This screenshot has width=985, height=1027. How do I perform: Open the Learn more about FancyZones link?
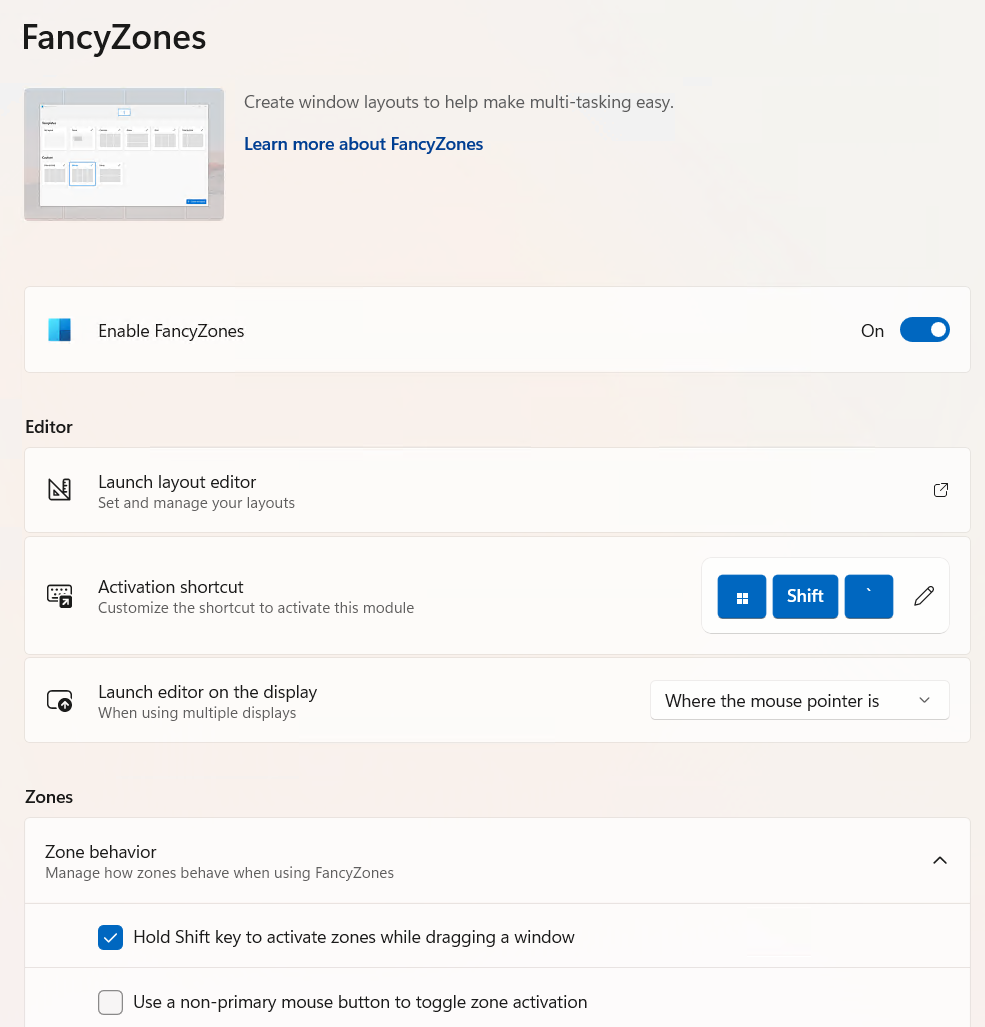(x=363, y=144)
